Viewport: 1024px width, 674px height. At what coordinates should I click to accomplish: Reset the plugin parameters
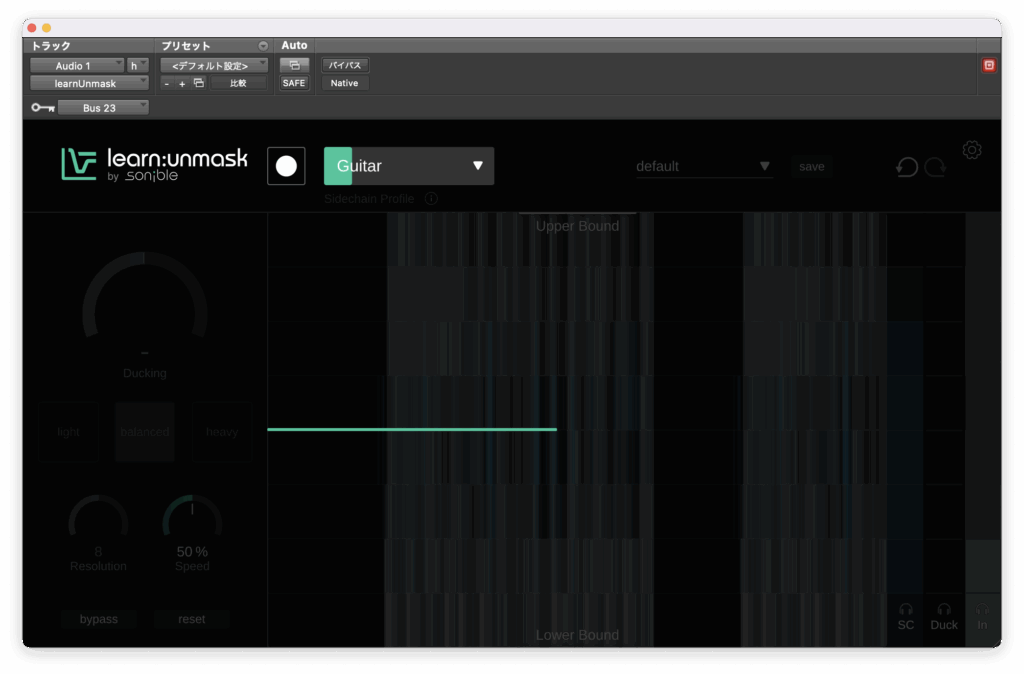(192, 618)
